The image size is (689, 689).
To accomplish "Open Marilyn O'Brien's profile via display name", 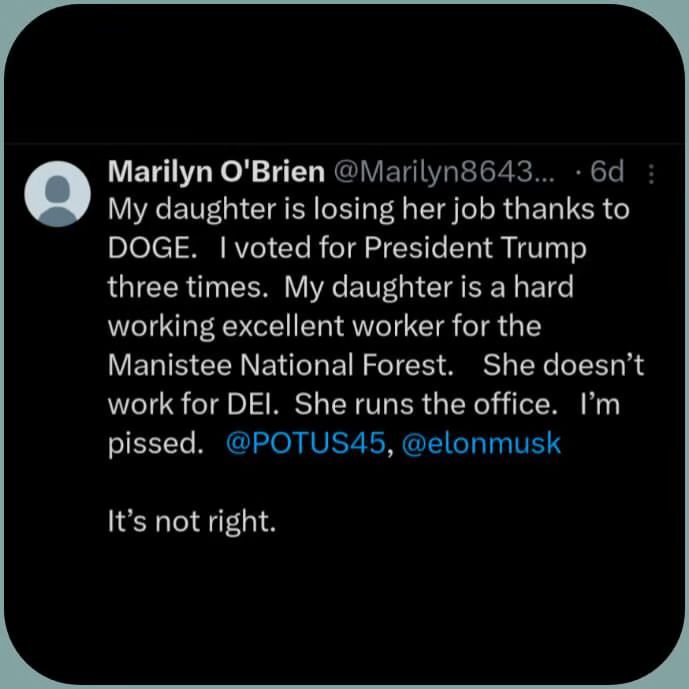I will pos(216,171).
